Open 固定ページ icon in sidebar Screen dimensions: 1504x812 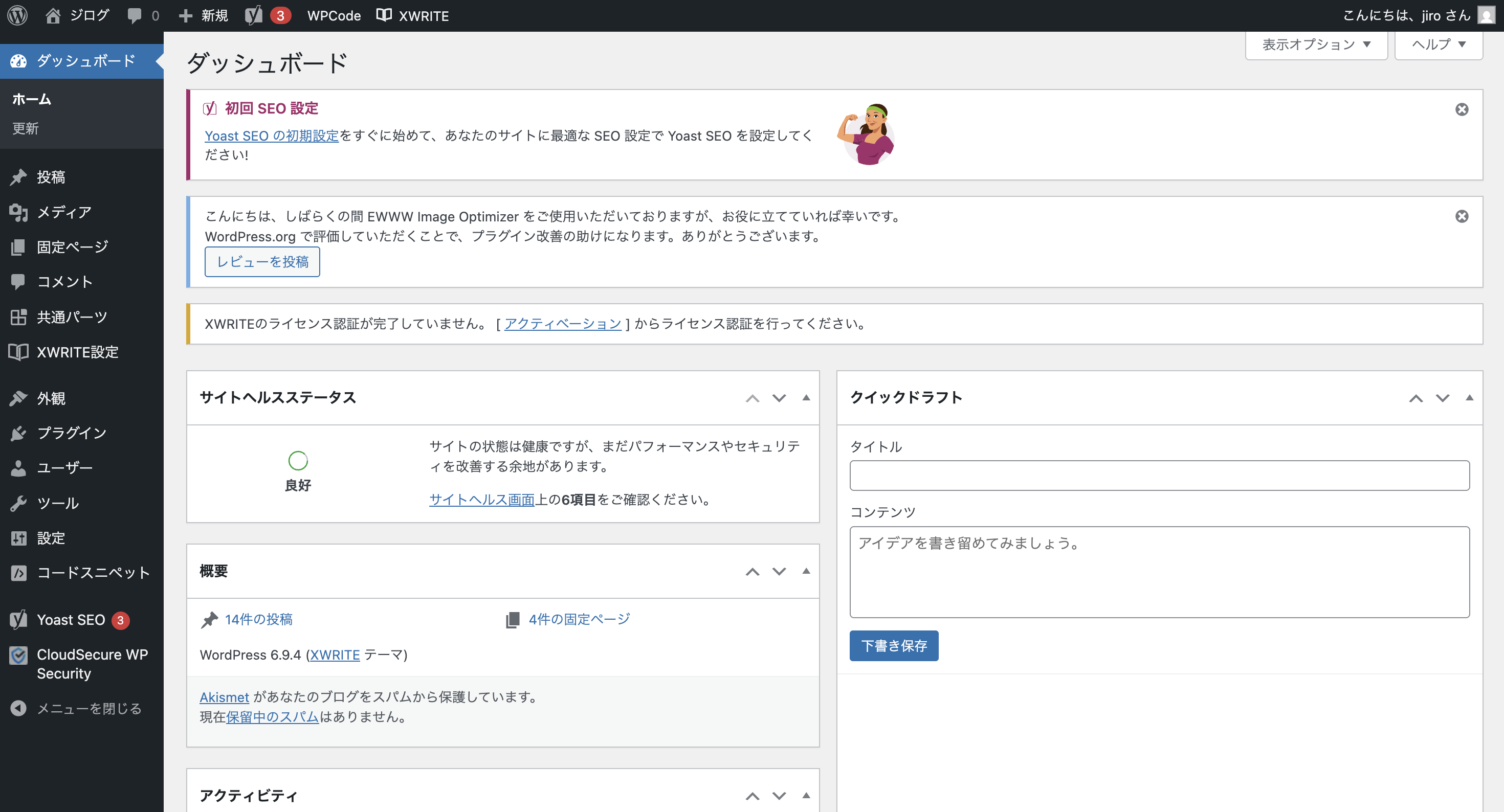pos(19,247)
